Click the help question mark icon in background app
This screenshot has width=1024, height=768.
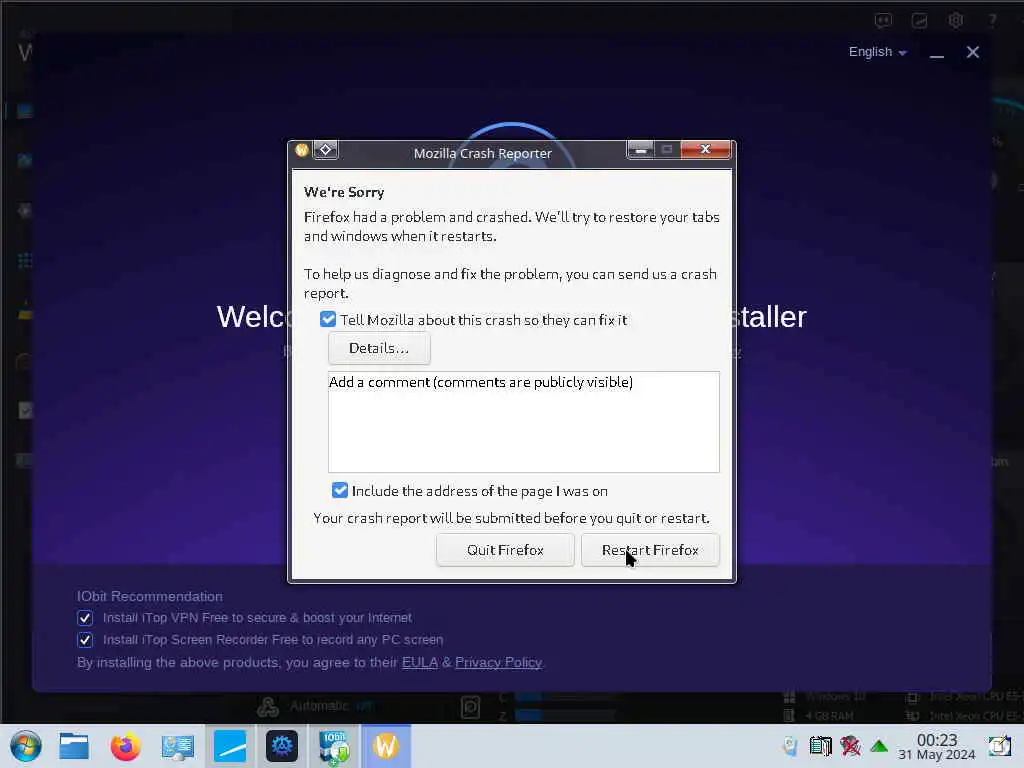pyautogui.click(x=992, y=21)
